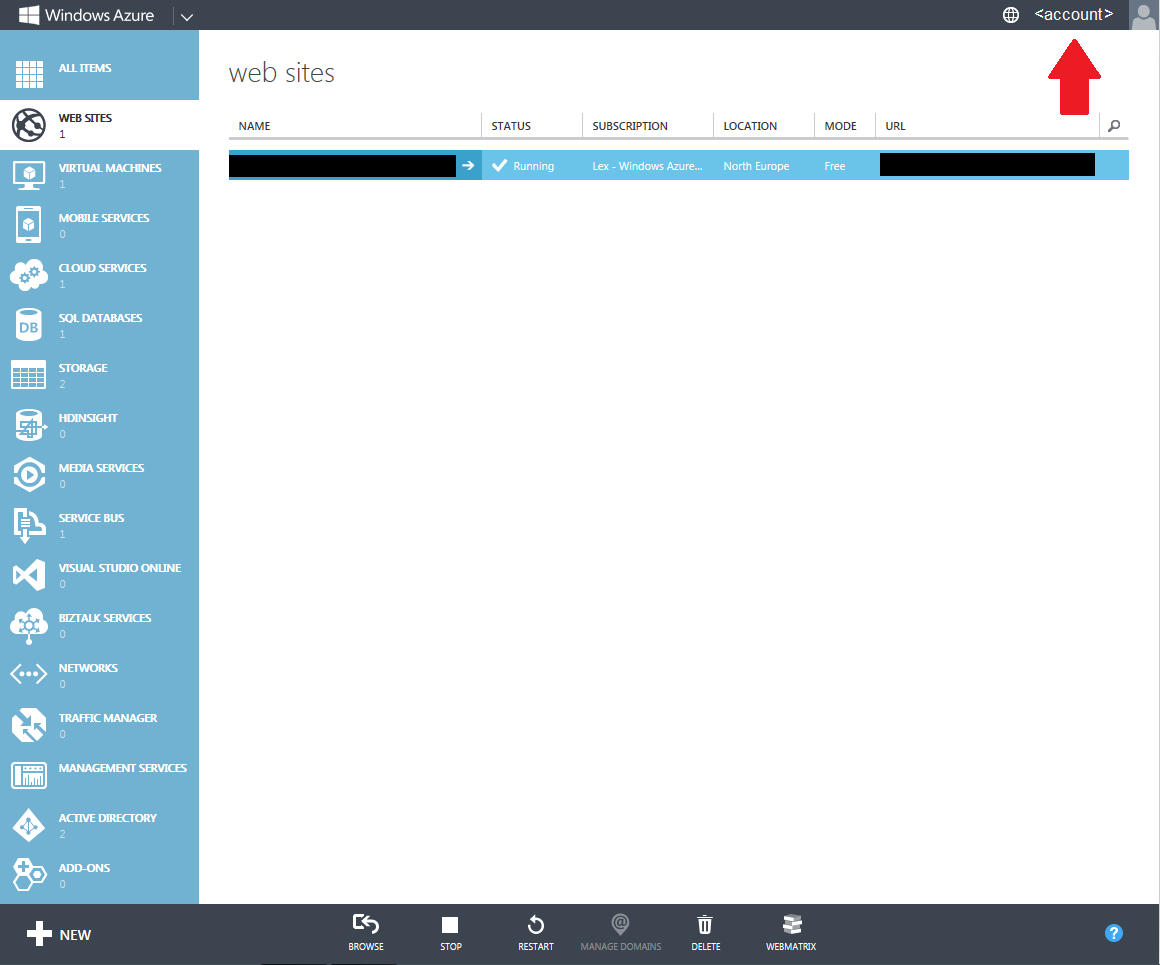Open Visual Studio Online logo icon

29,576
